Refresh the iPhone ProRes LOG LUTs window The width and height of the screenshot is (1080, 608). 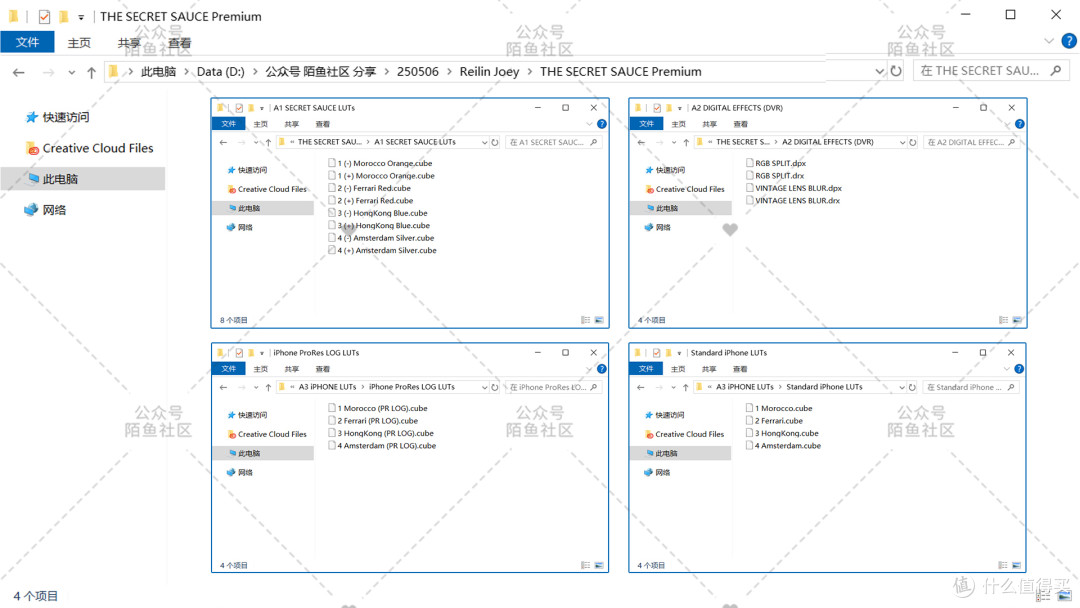tap(495, 388)
